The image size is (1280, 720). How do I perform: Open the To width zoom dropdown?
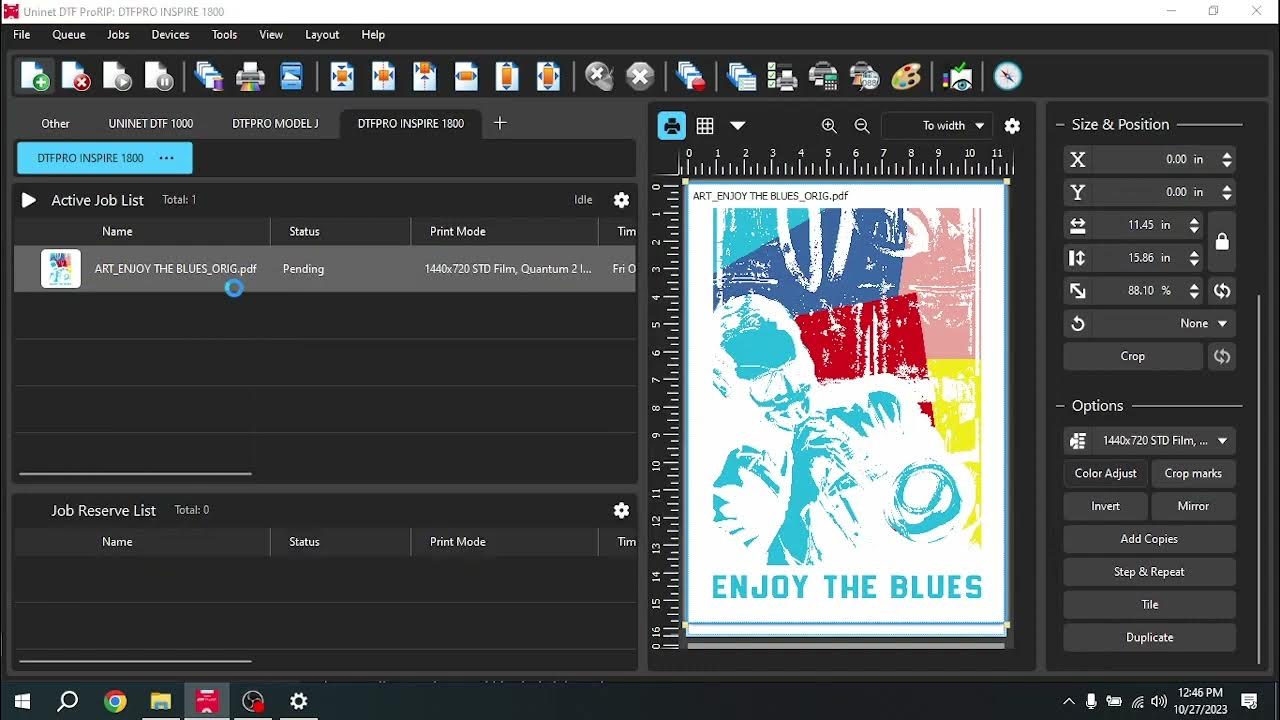click(x=937, y=125)
